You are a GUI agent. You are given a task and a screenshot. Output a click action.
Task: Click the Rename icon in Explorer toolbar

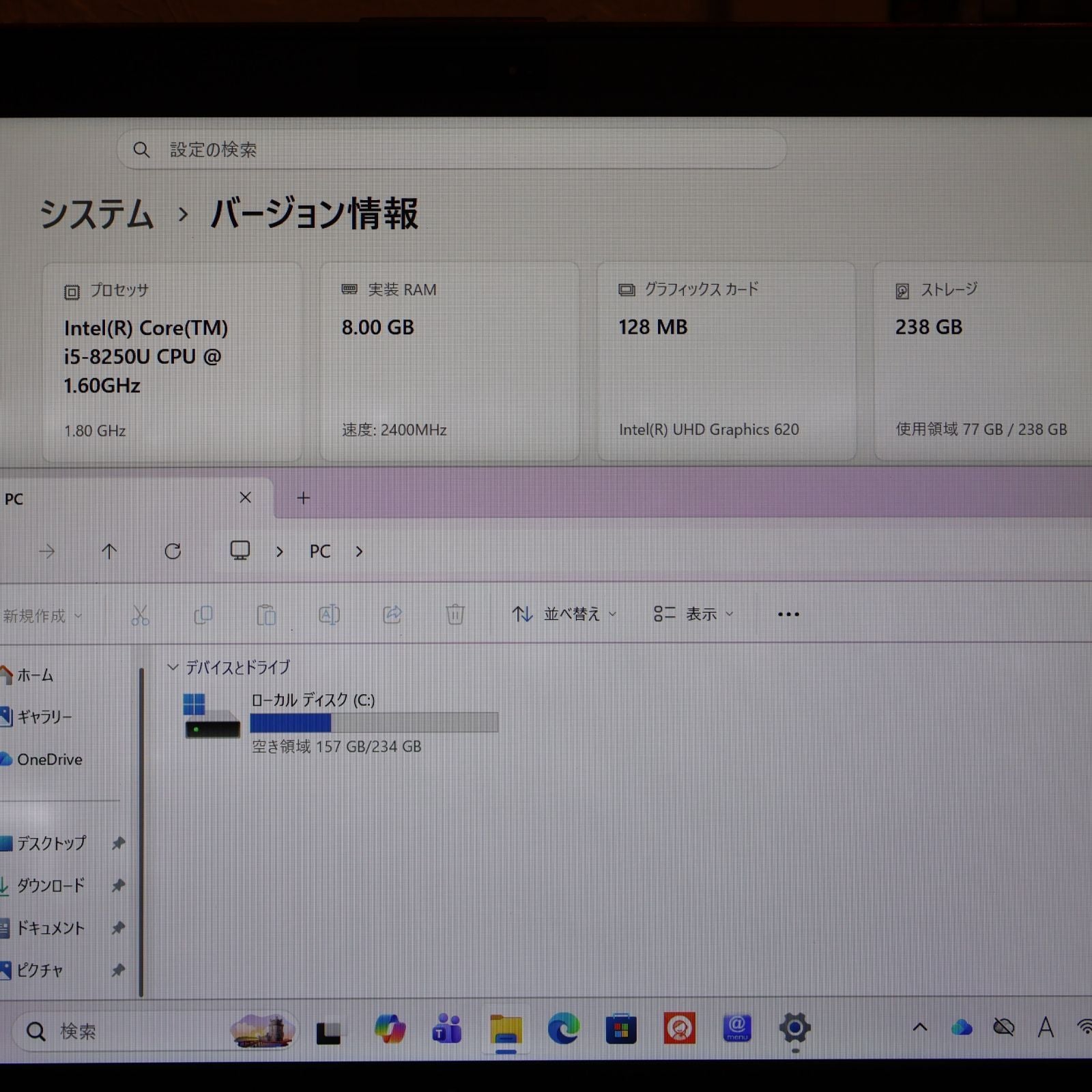[x=329, y=615]
